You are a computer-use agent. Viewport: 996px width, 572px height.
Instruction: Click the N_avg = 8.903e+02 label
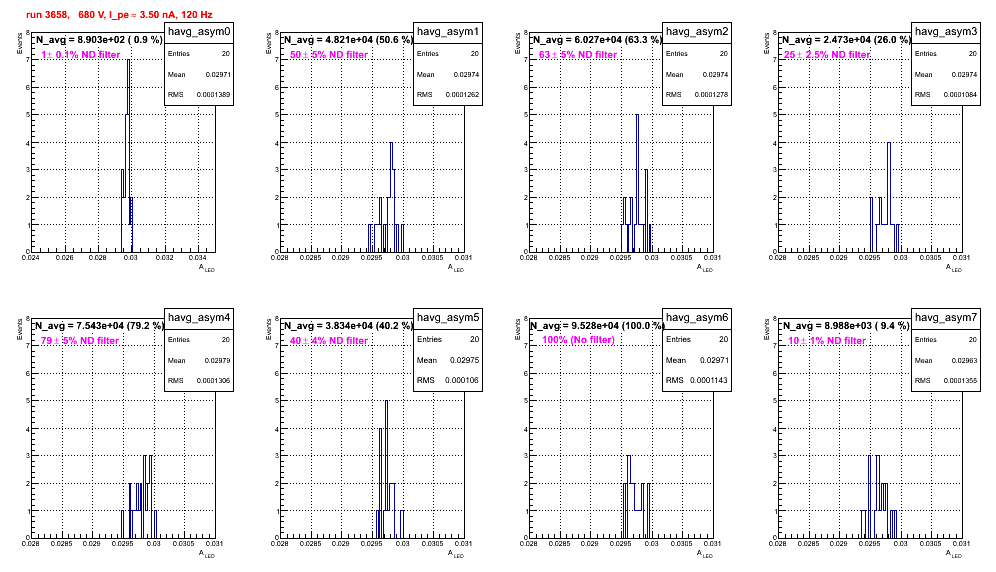(x=98, y=39)
